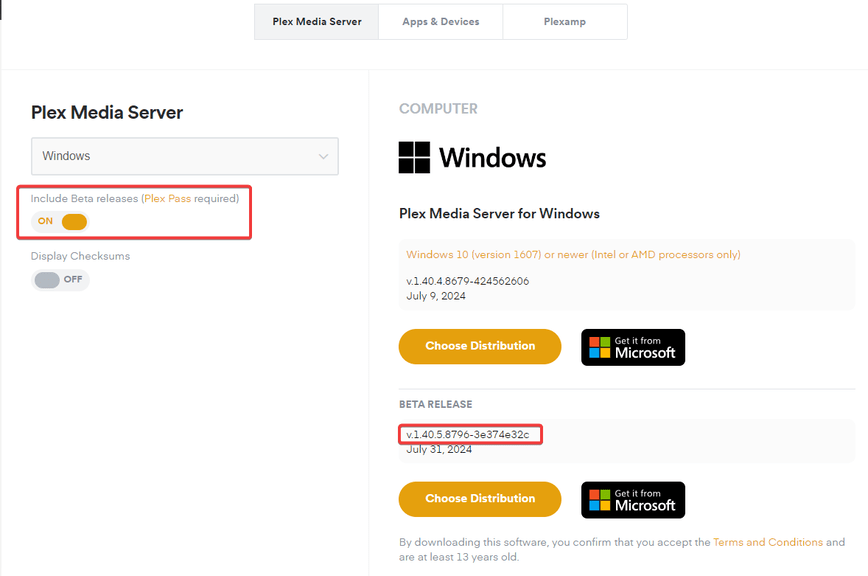
Task: Switch to the Plex Media Server tab
Action: [317, 22]
